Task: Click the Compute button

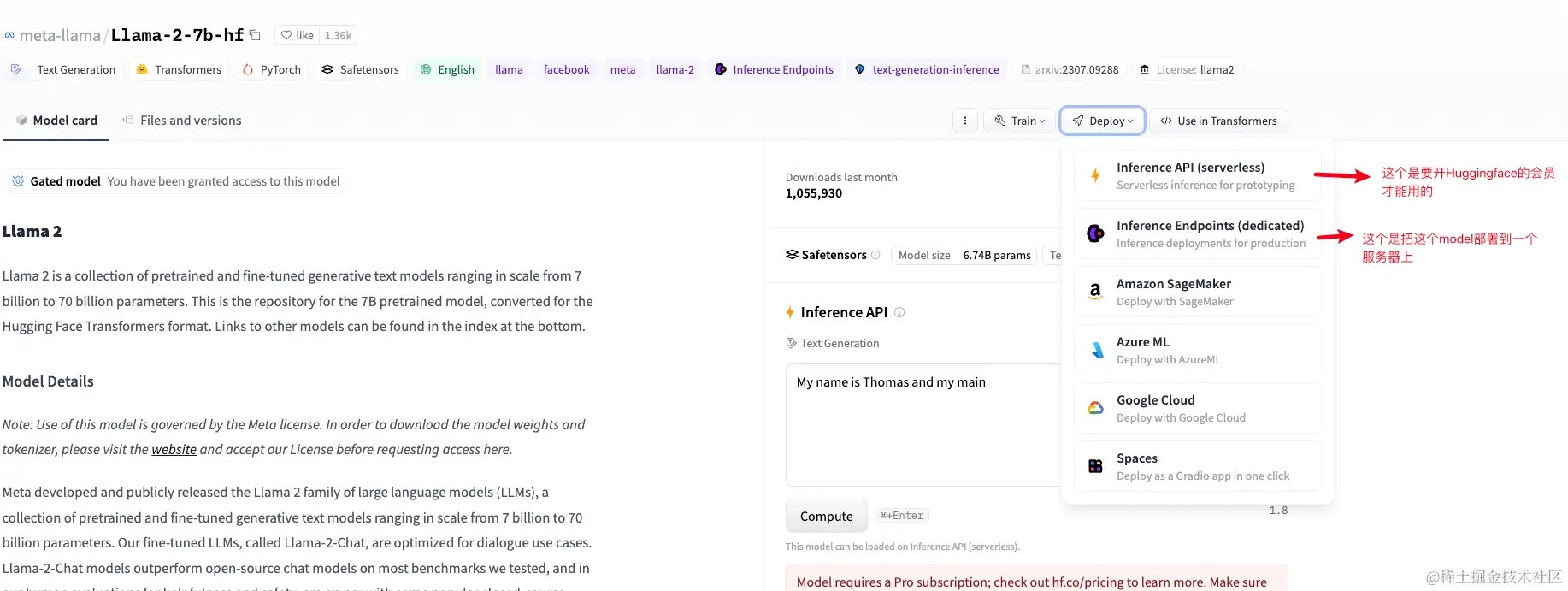Action: tap(827, 516)
